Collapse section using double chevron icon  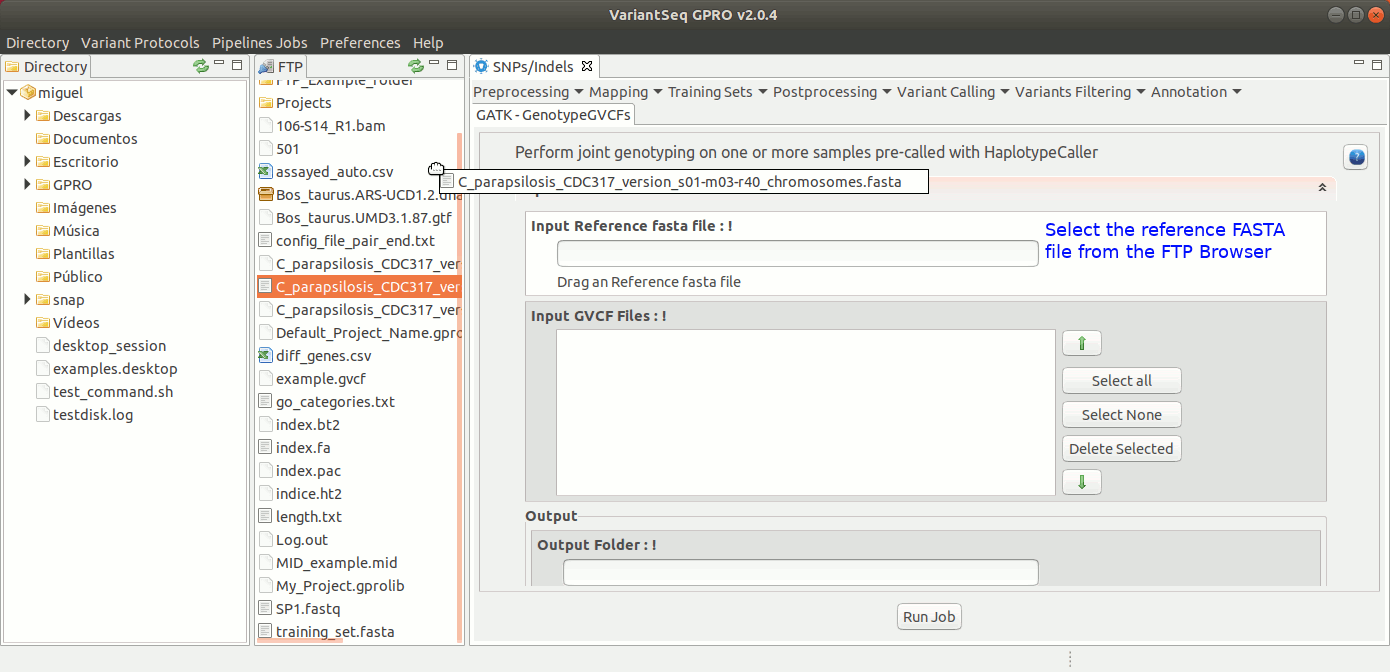(1322, 187)
